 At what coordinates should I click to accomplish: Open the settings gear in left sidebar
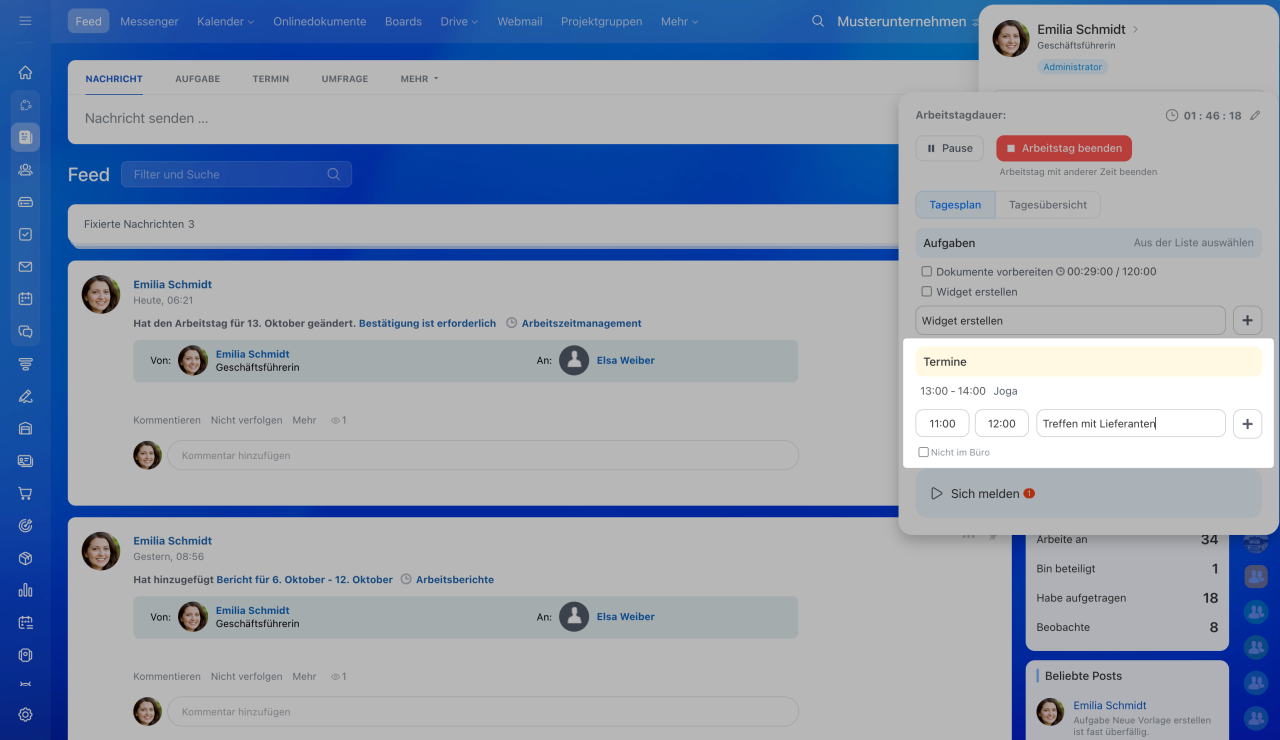(25, 714)
